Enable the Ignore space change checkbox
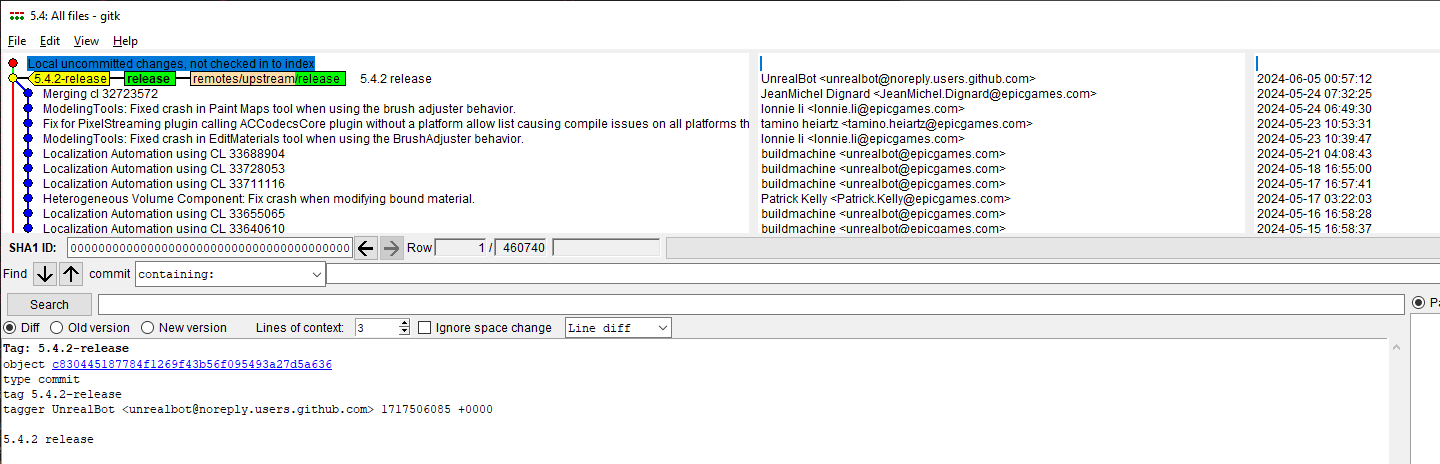 click(425, 328)
